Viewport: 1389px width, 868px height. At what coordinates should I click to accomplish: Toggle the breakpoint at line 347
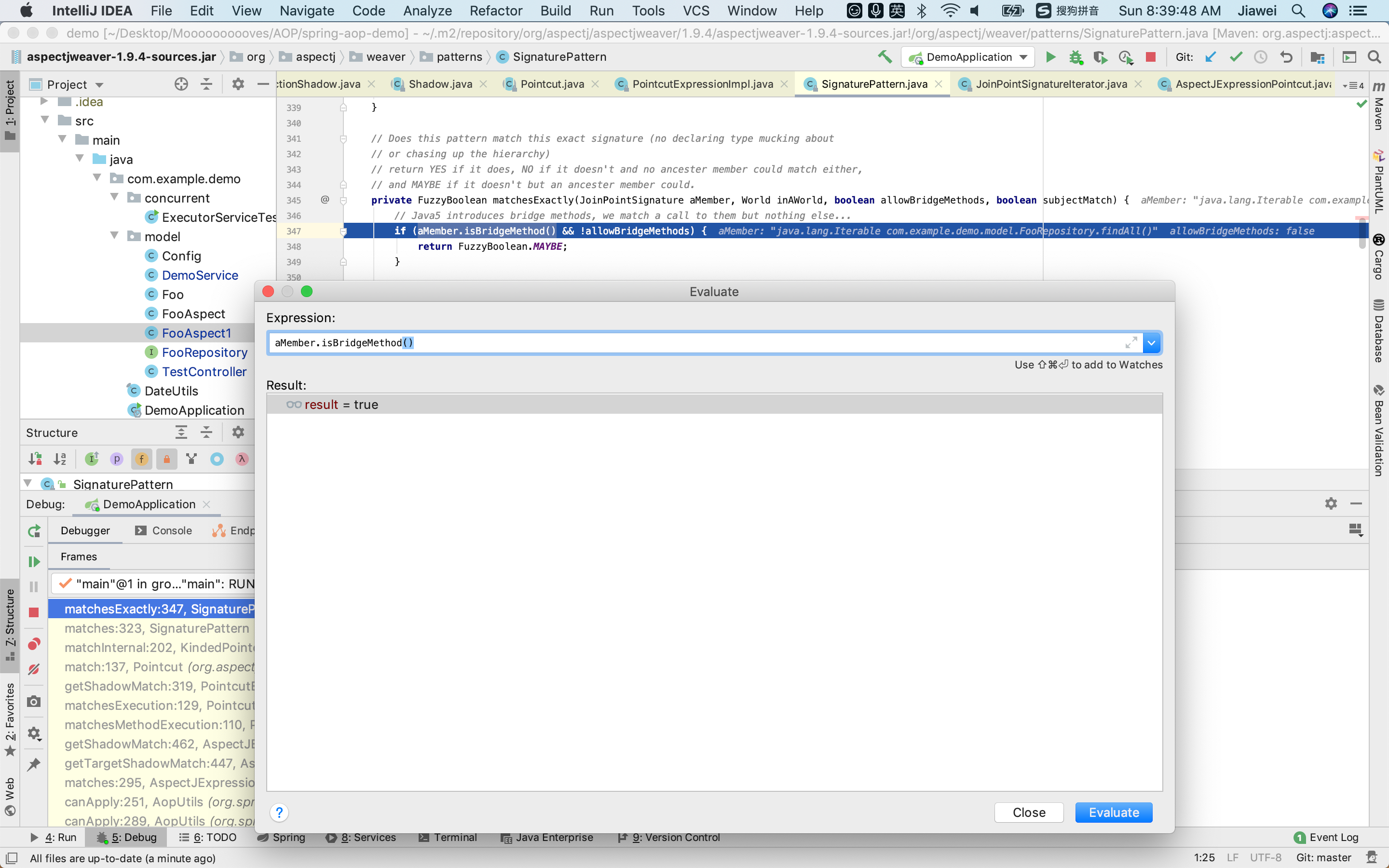click(325, 231)
